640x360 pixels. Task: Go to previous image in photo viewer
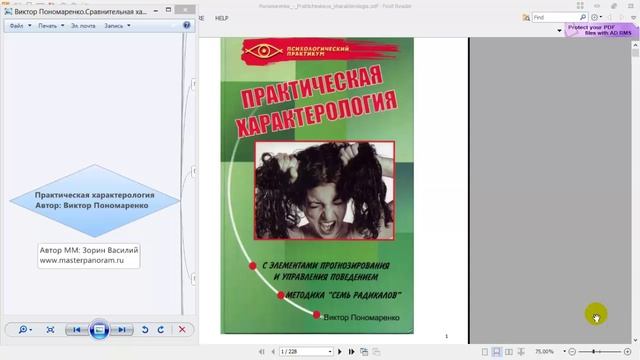pyautogui.click(x=76, y=330)
